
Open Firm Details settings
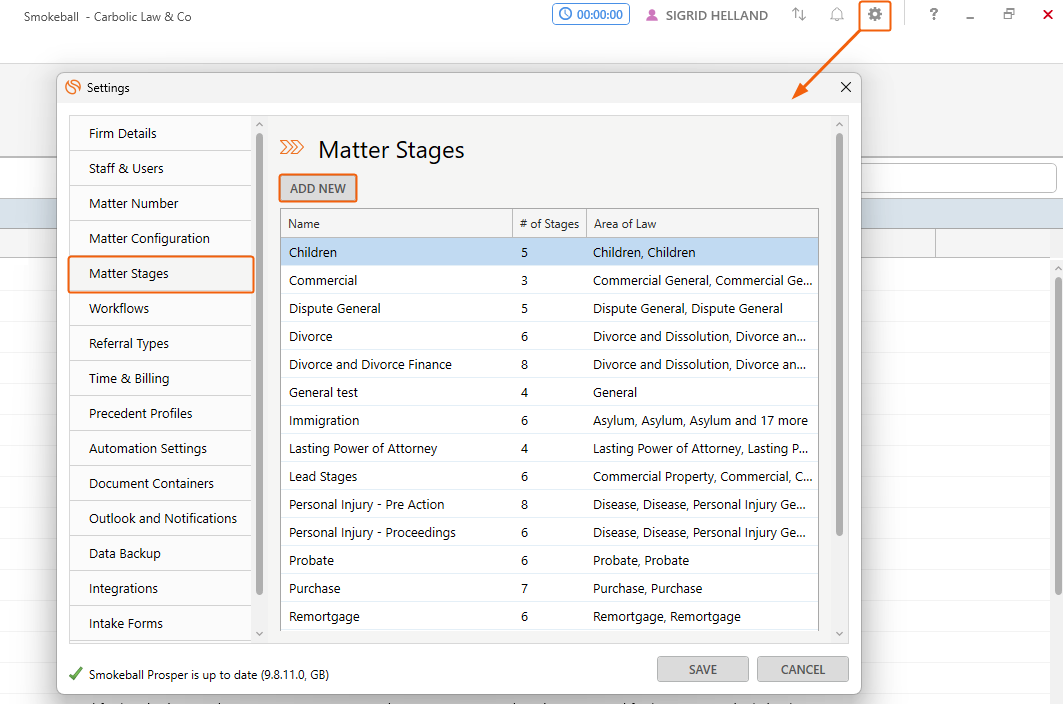point(160,133)
